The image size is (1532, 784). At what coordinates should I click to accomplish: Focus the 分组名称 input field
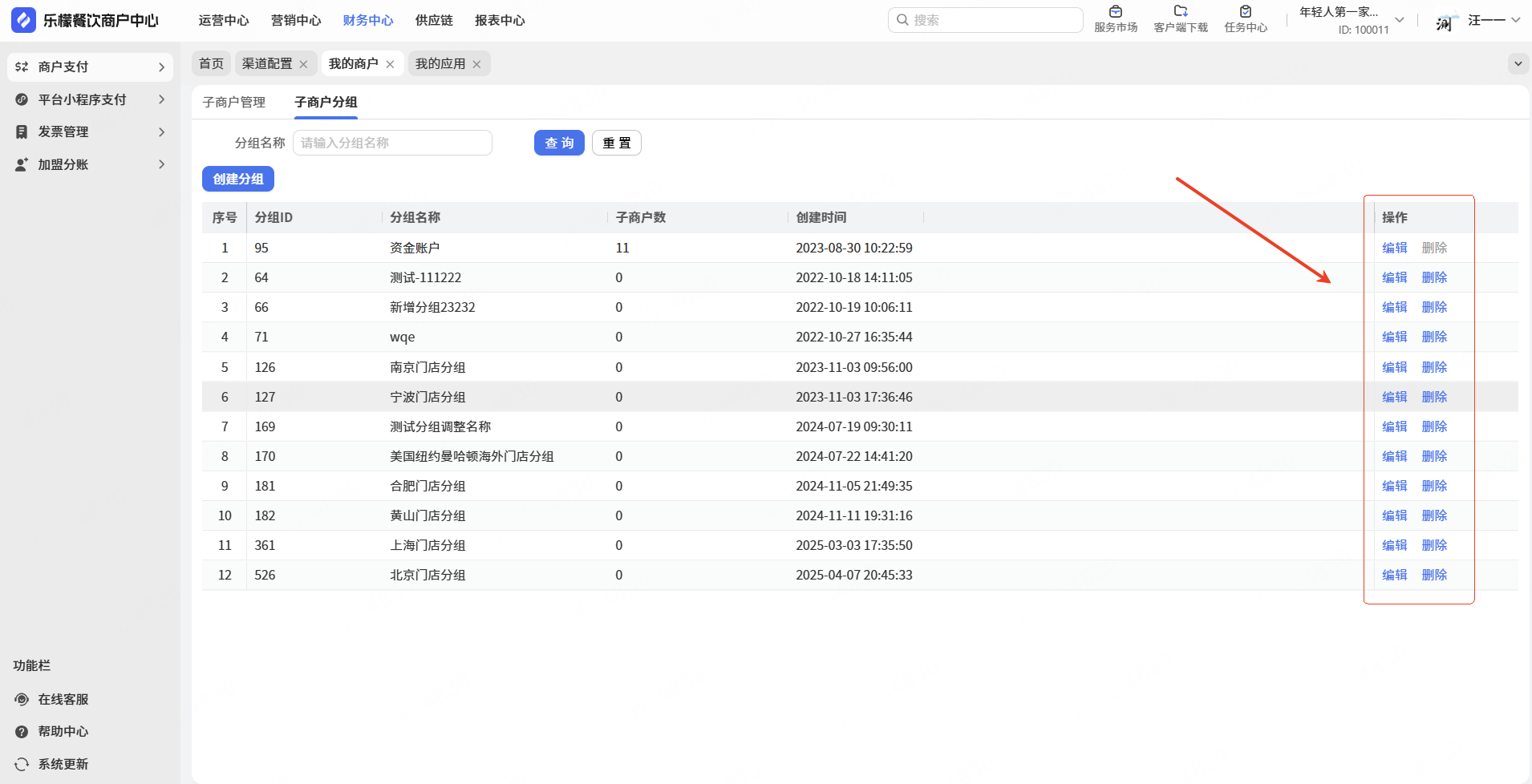[392, 143]
